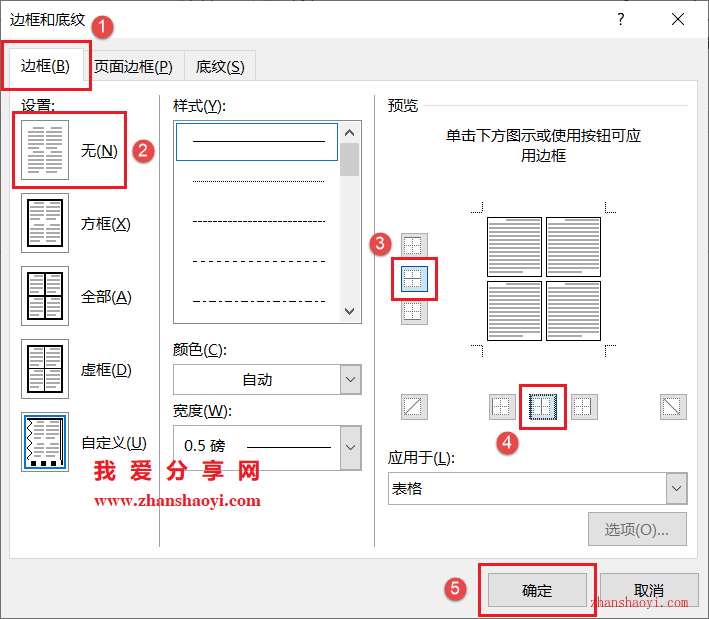Switch to the 底纹(S) tab
Image resolution: width=709 pixels, height=619 pixels.
click(220, 67)
